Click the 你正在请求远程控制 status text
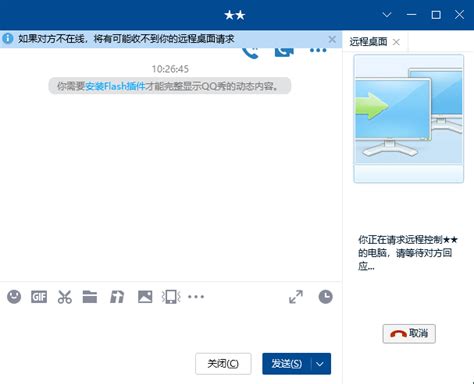The image size is (474, 384). click(x=408, y=253)
